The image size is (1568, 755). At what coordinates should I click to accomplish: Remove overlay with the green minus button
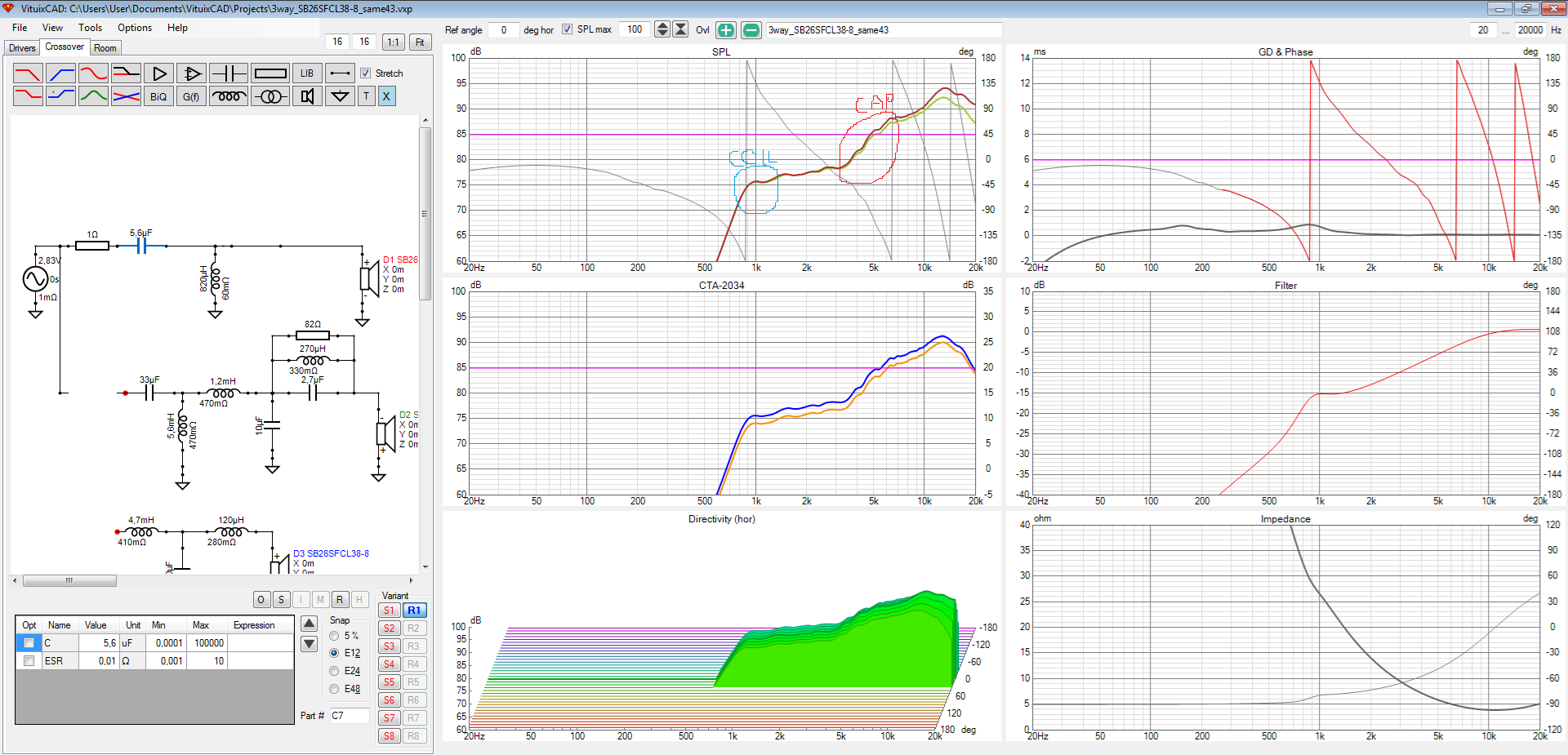point(751,30)
